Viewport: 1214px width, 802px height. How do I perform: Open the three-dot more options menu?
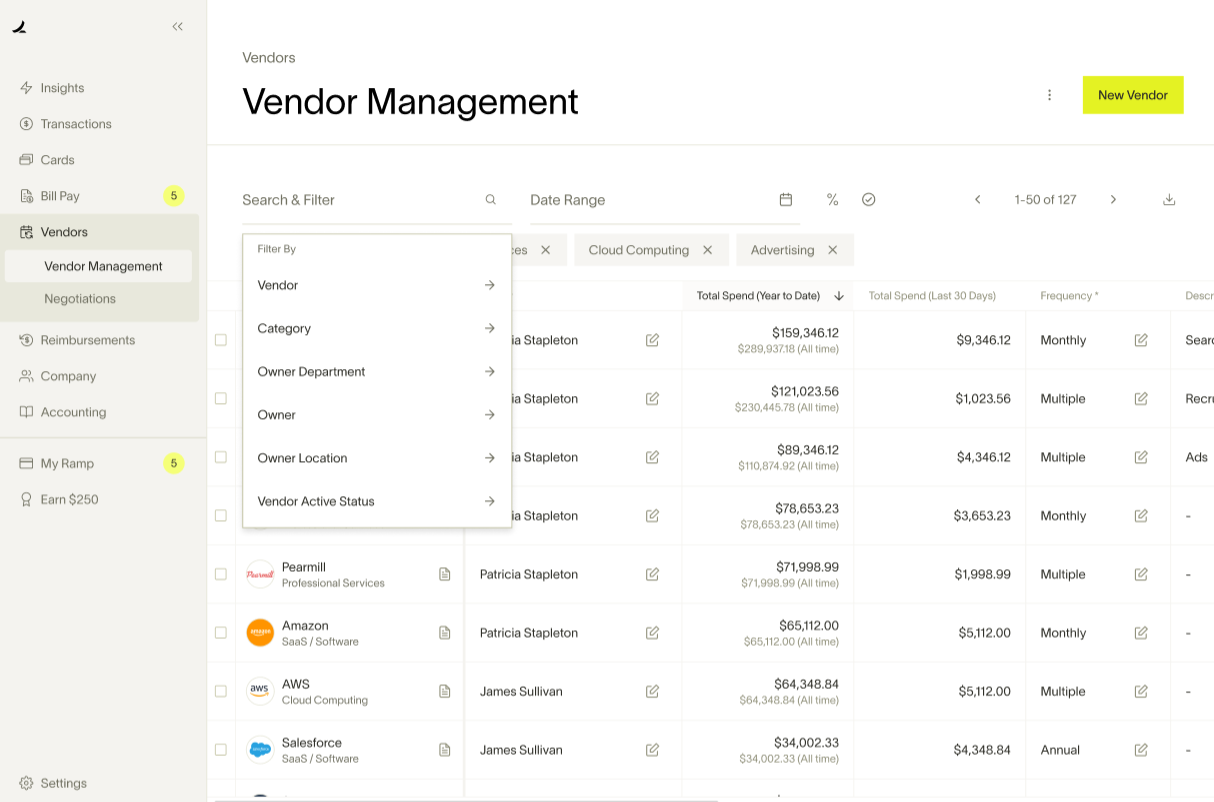pos(1049,95)
